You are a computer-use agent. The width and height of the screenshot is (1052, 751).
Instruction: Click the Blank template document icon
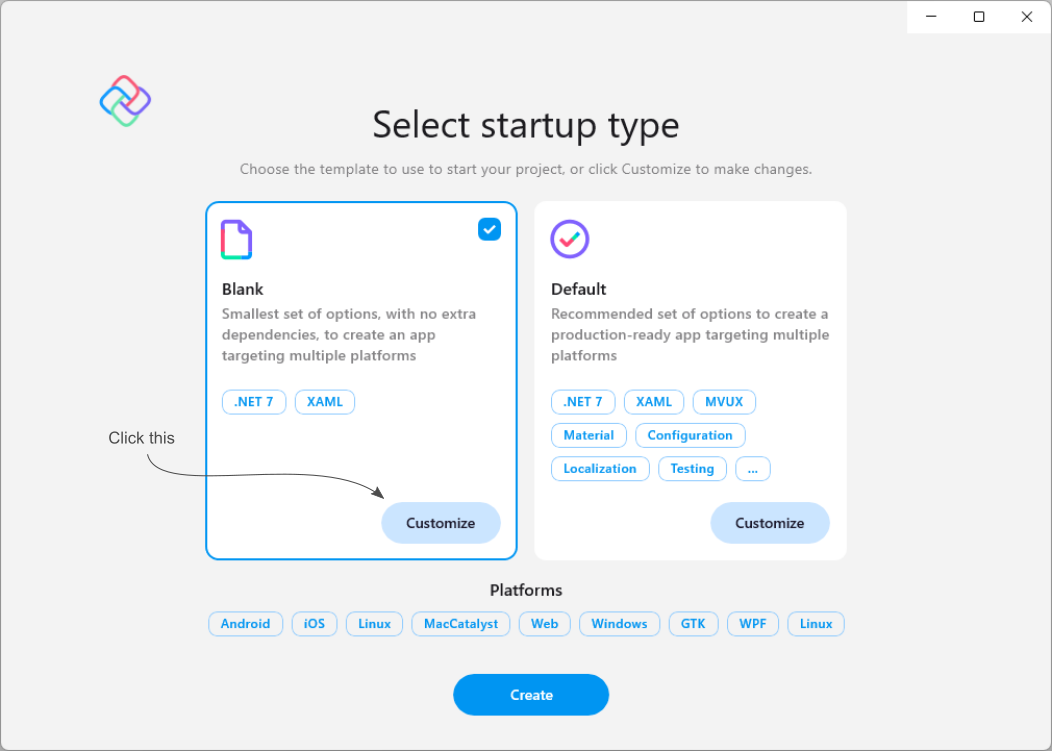[x=236, y=240]
